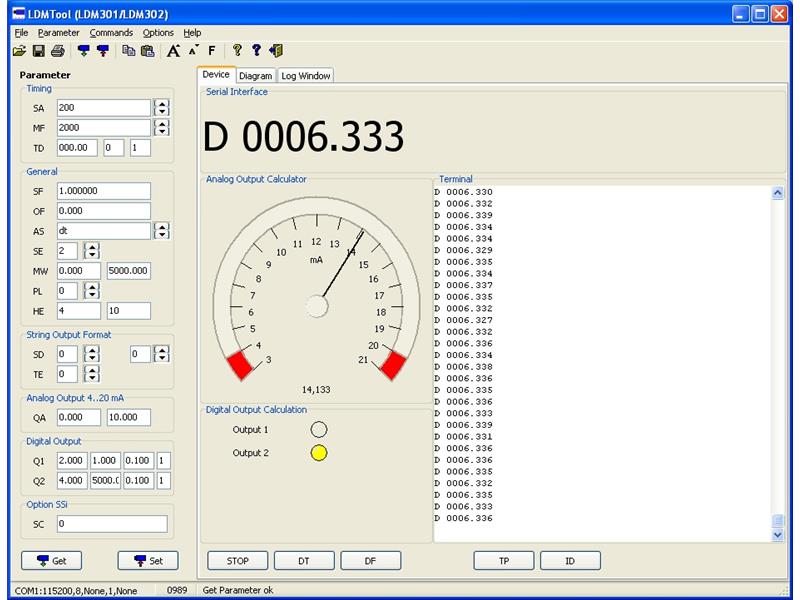Image resolution: width=800 pixels, height=600 pixels.
Task: Click terminal line D 0006.338
Action: coord(464,367)
